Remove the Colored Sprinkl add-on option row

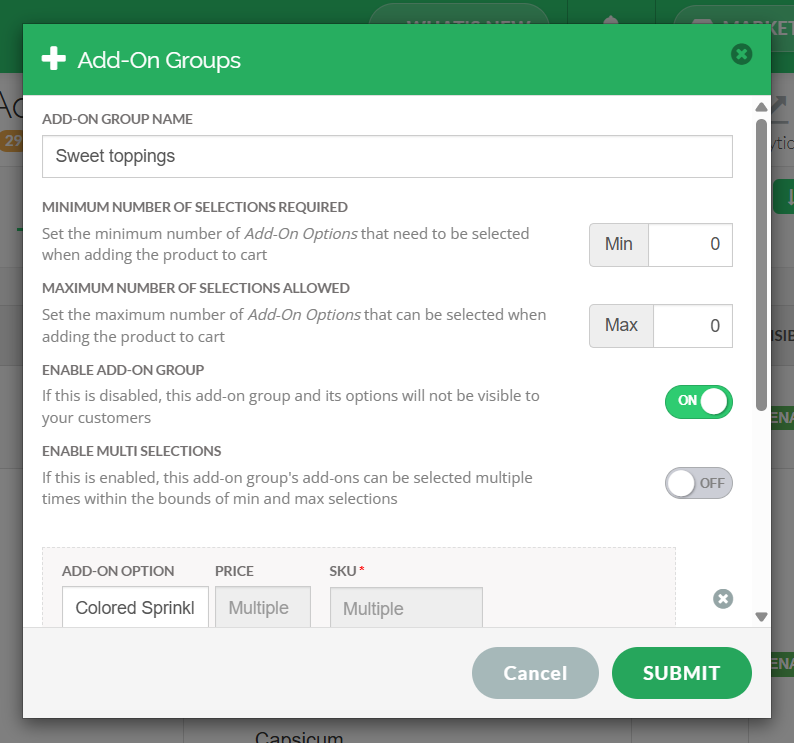pyautogui.click(x=723, y=599)
